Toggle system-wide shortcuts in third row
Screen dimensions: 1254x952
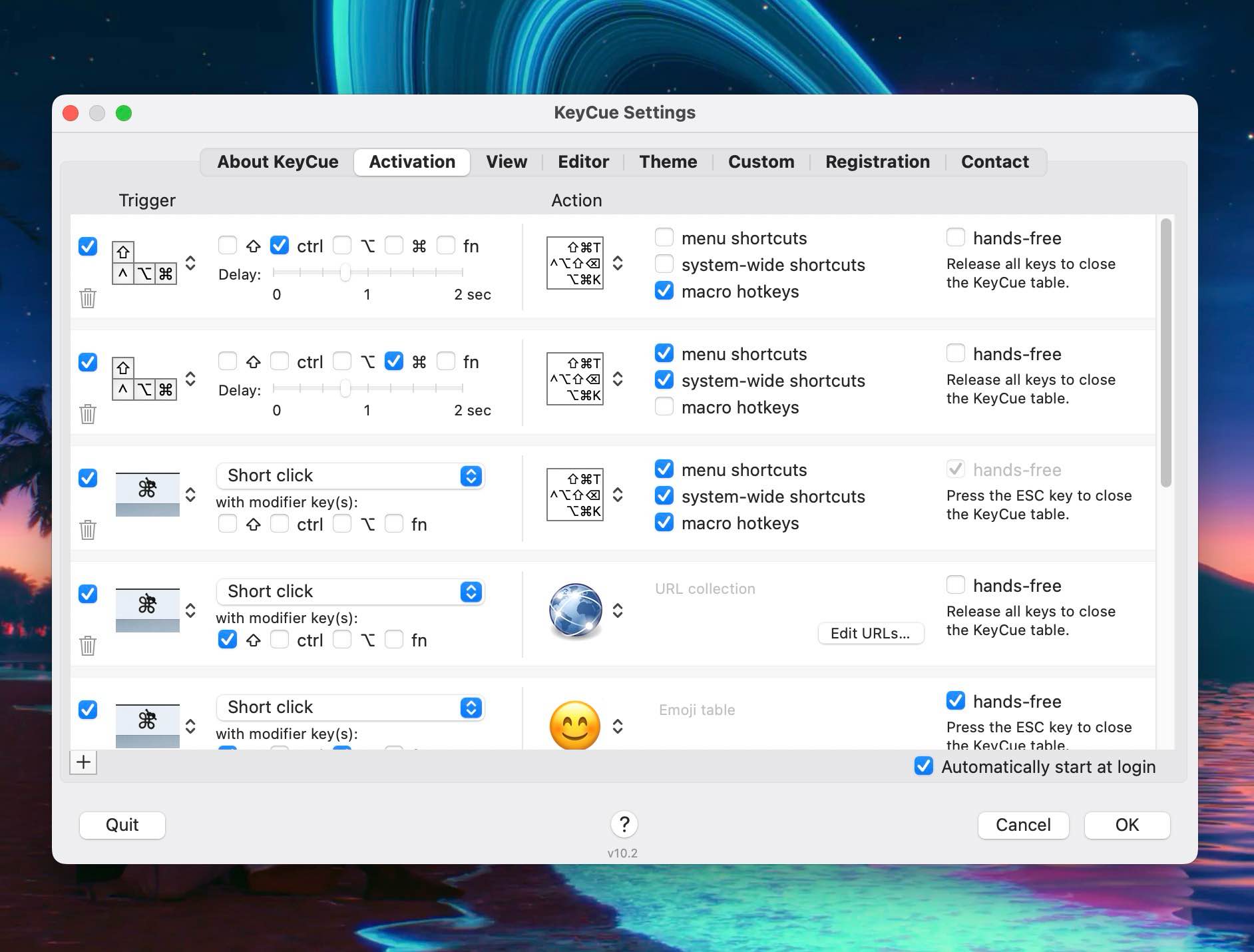[664, 496]
